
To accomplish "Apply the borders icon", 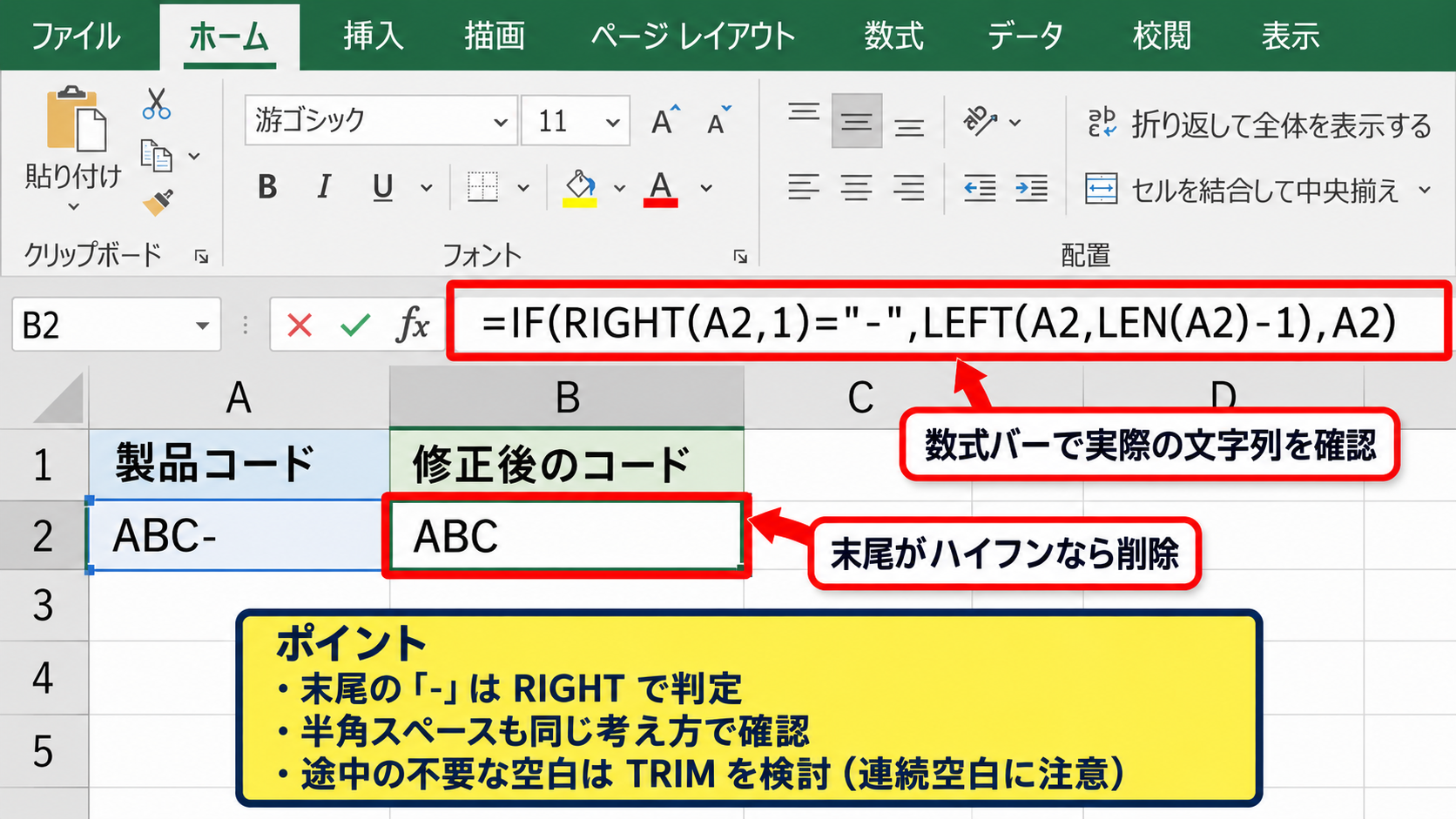I will click(482, 186).
